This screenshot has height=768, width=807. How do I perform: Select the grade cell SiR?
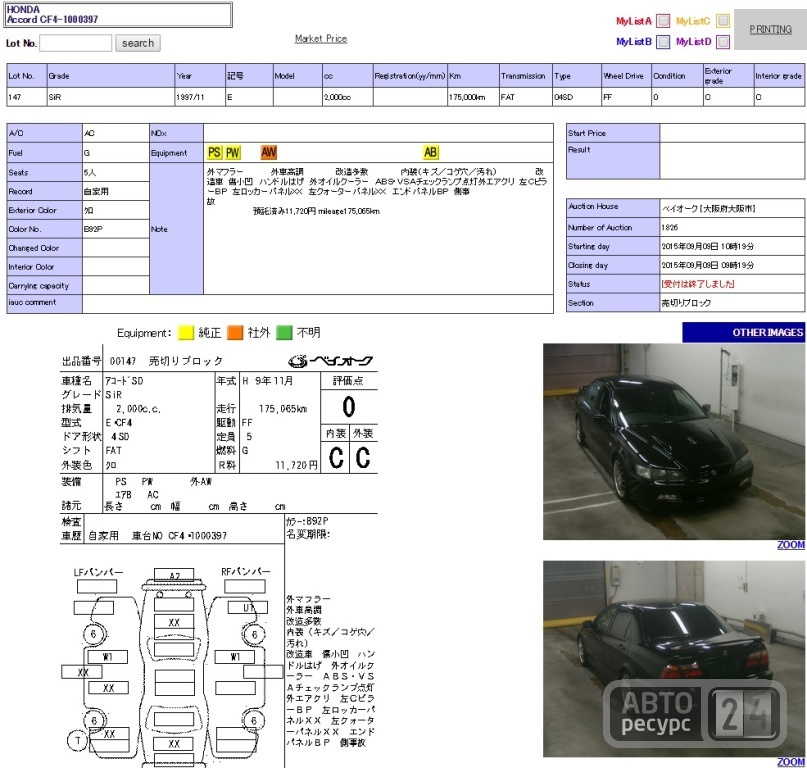[110, 97]
